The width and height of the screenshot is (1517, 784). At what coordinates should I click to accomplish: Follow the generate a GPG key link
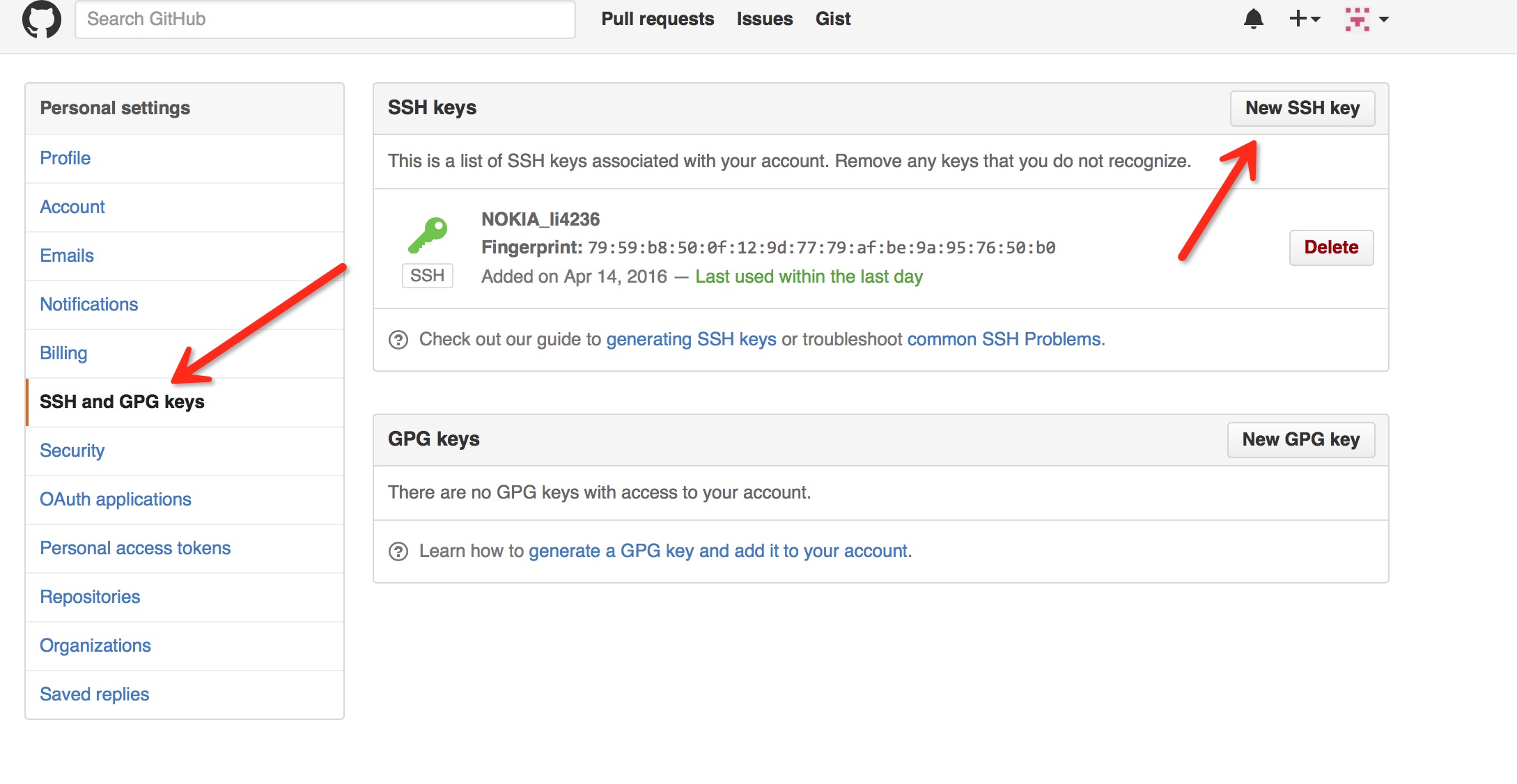(x=719, y=551)
